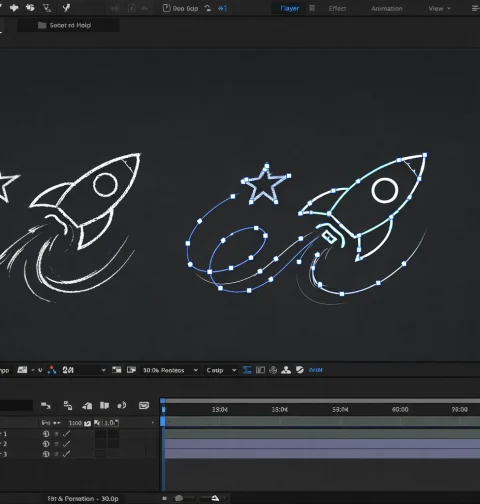Screen dimensions: 480x504
Task: Switch to the Animation tab
Action: coord(387,8)
